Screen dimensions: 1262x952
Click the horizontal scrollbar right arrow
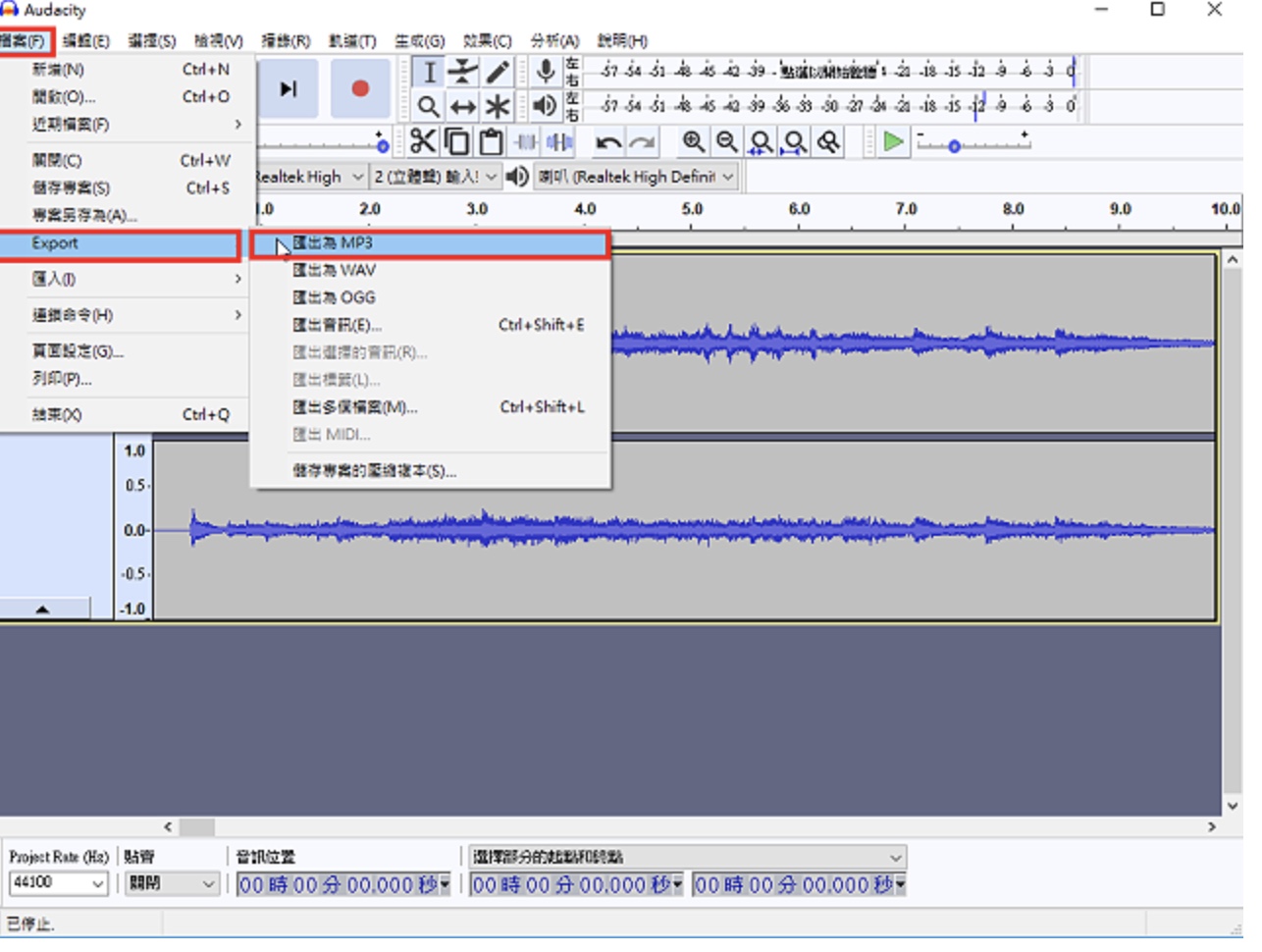pyautogui.click(x=1212, y=827)
